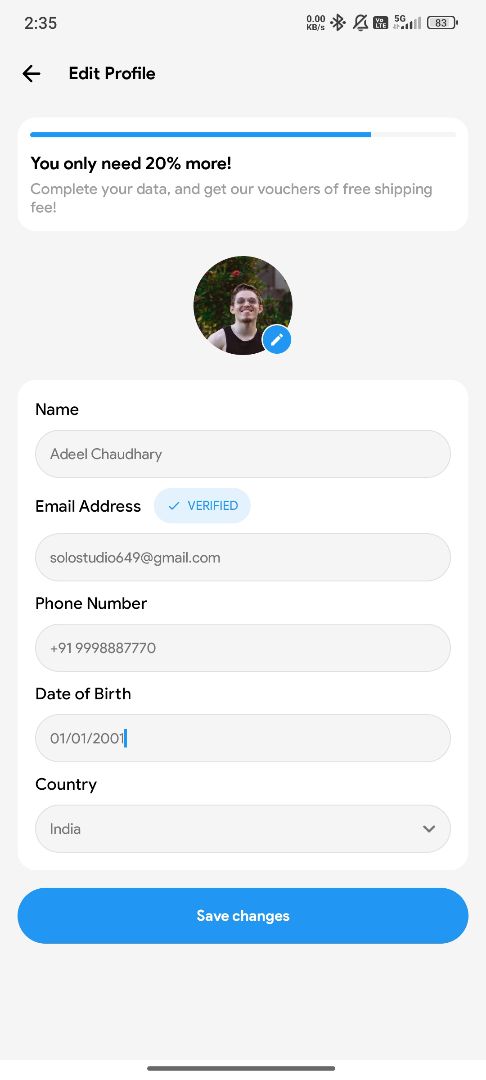486x1080 pixels.
Task: Tap the VERIFIED email badge
Action: coord(202,506)
